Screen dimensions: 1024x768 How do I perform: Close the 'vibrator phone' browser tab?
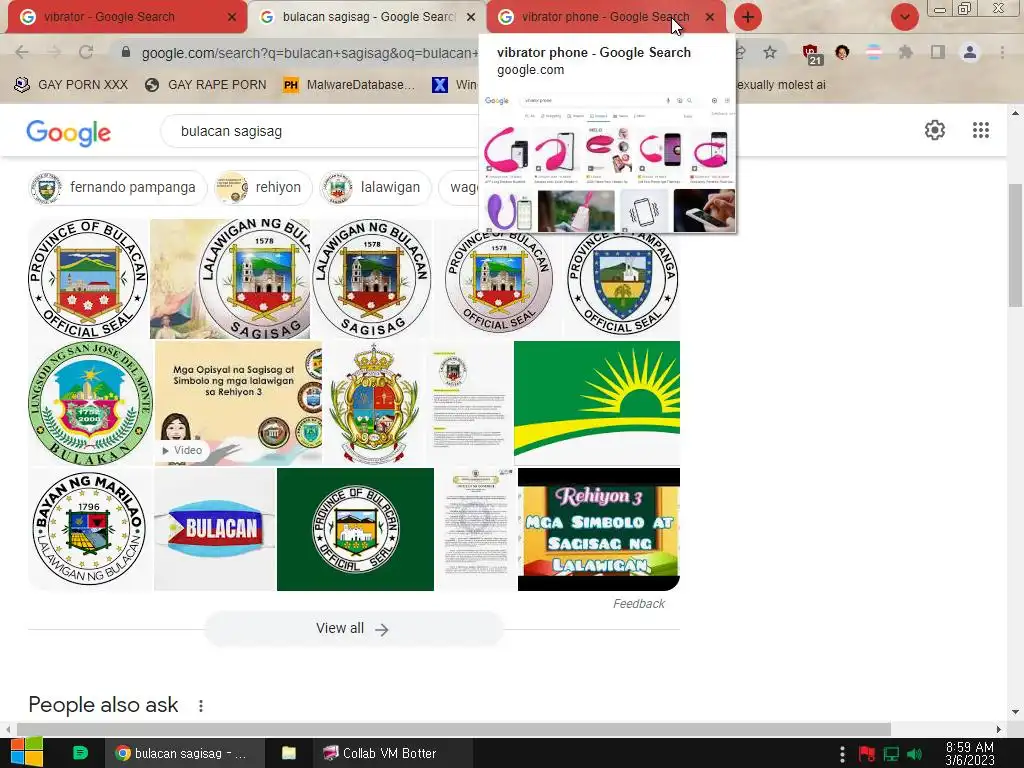coord(710,17)
